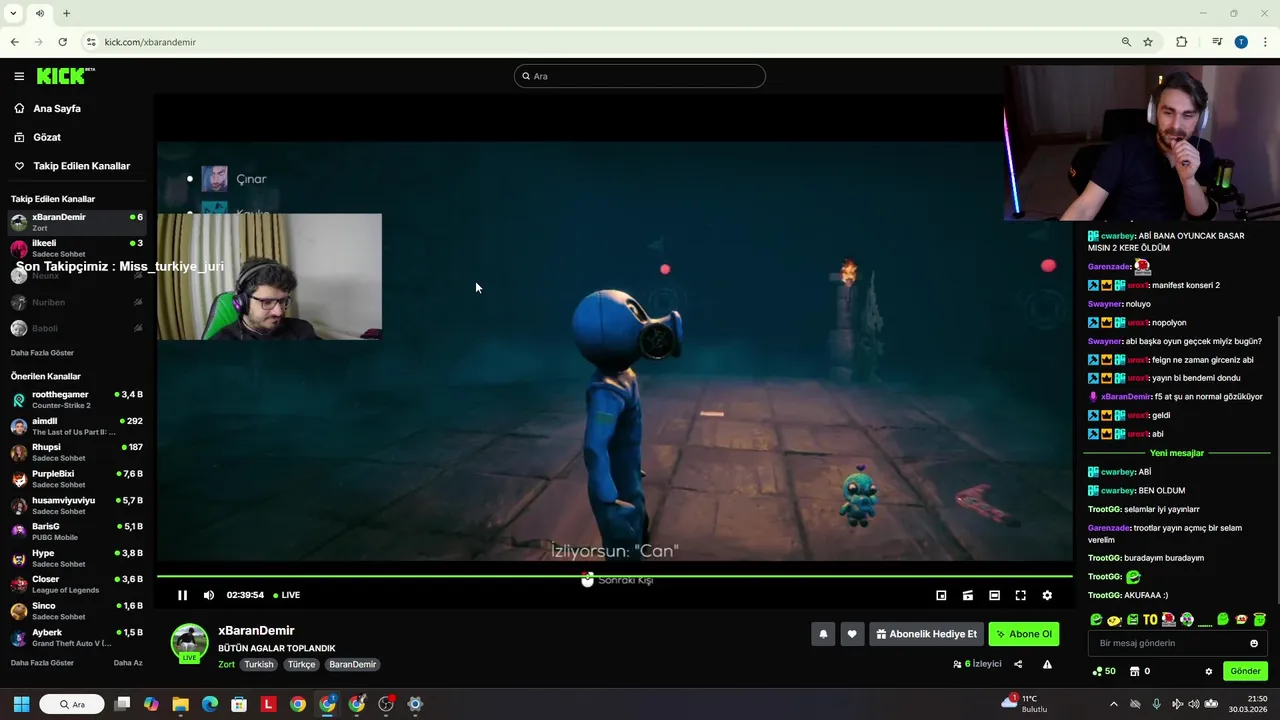The height and width of the screenshot is (720, 1280).
Task: Jump to LIVE in the player
Action: [x=286, y=595]
